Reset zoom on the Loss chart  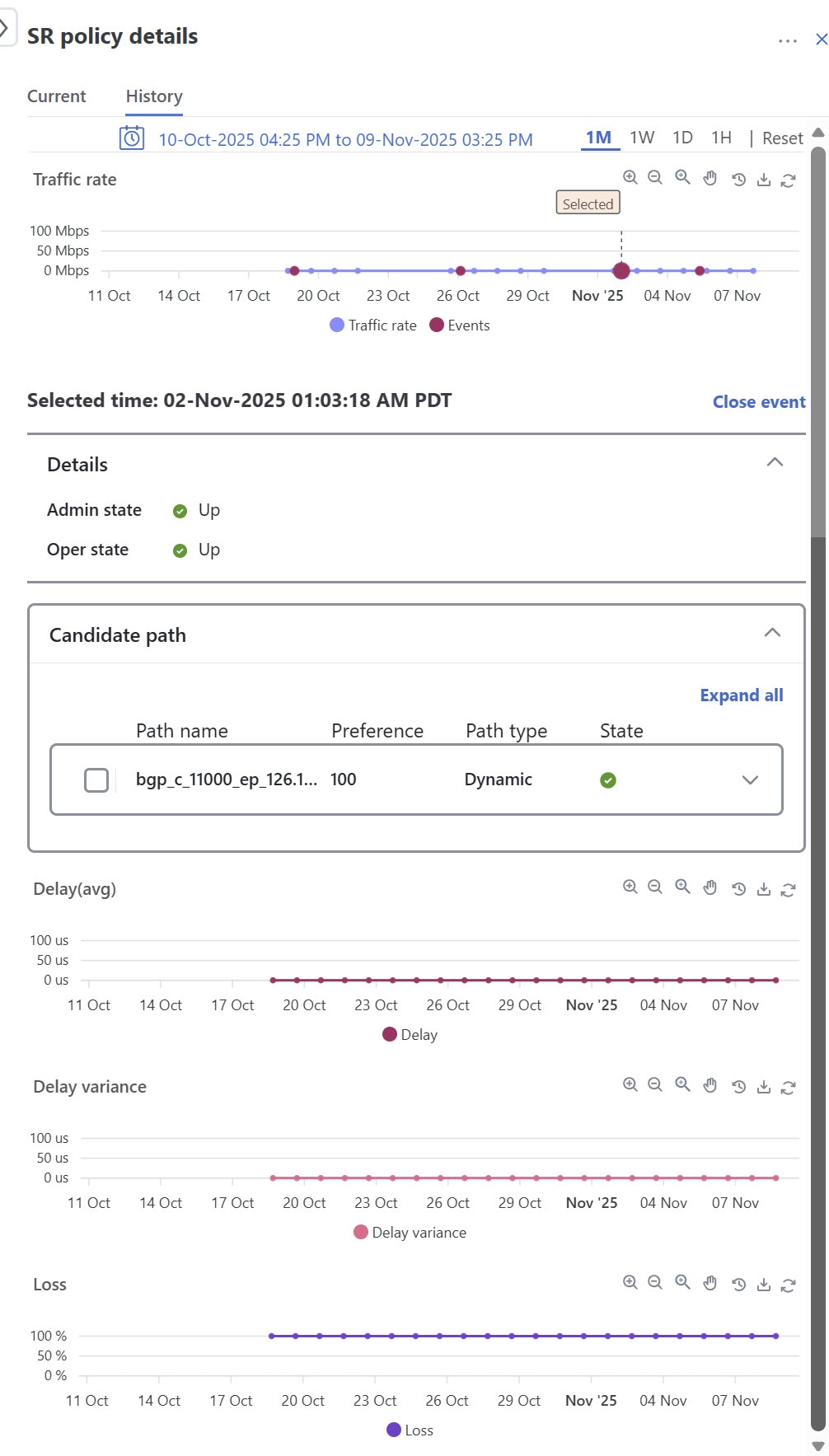click(738, 1285)
